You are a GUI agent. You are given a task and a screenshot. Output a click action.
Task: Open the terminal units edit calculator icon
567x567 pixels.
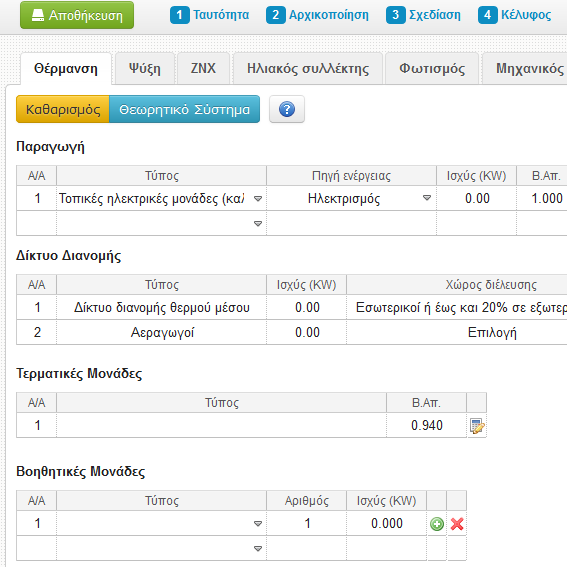(477, 426)
